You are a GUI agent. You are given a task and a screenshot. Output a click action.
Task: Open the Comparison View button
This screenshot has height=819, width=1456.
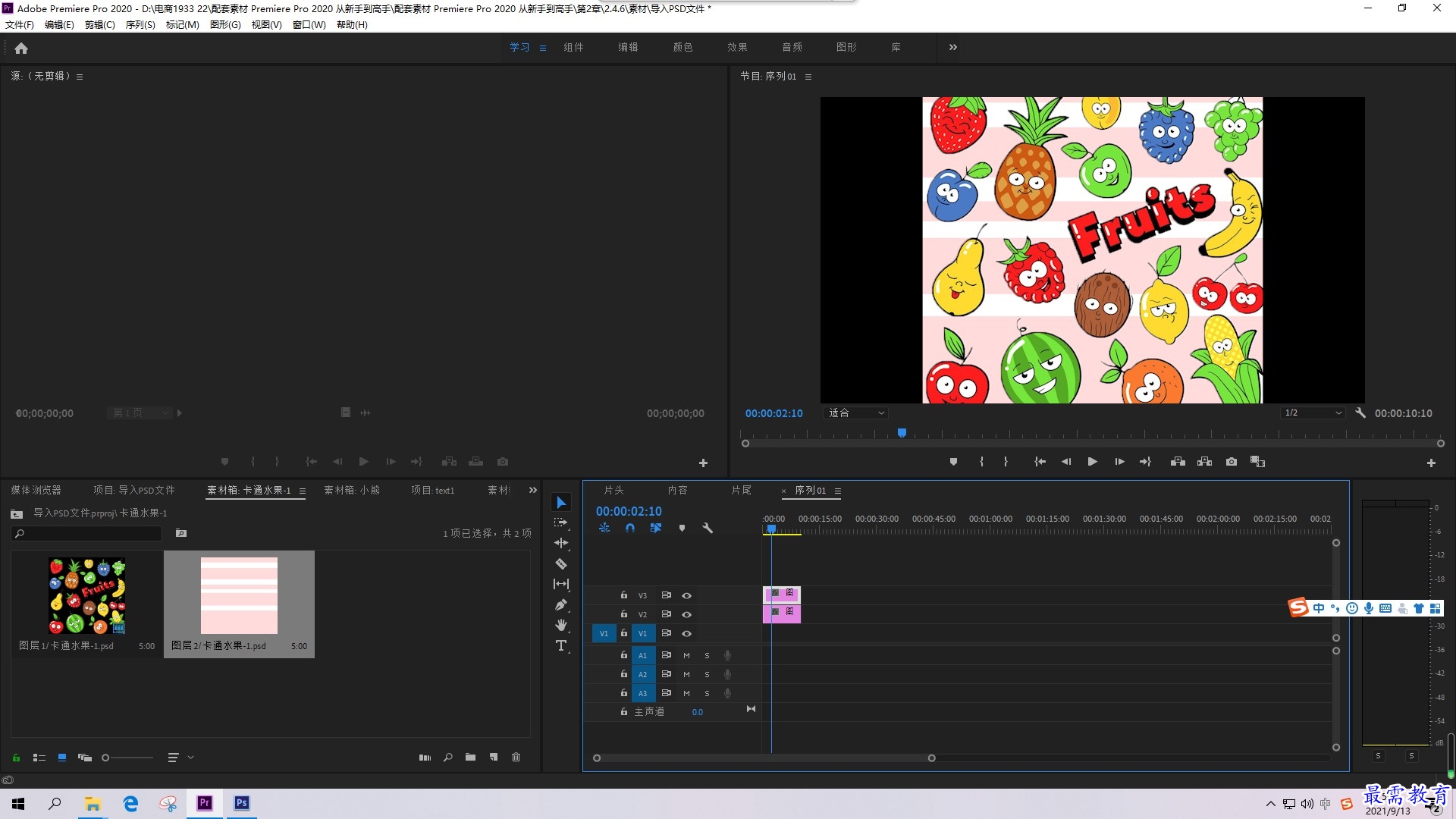click(1257, 462)
